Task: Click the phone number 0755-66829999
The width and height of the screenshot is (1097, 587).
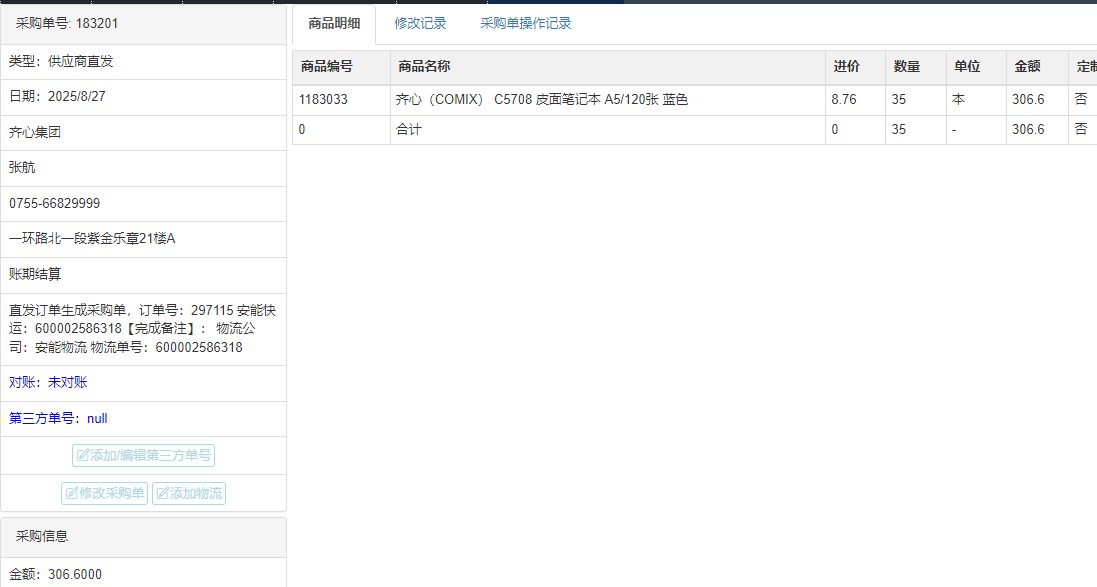Action: (55, 204)
